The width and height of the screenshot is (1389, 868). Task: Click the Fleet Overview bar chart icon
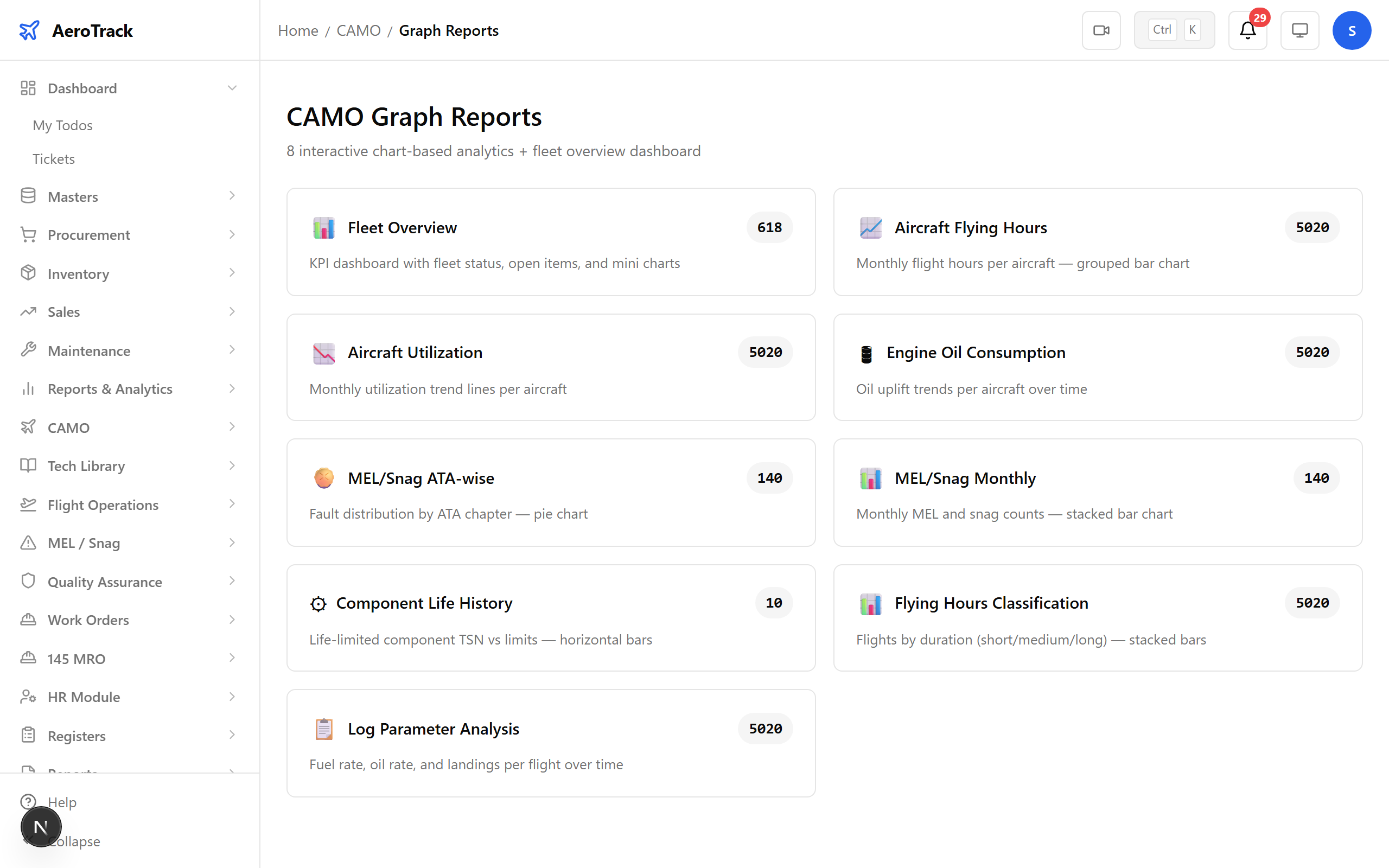[x=324, y=227]
